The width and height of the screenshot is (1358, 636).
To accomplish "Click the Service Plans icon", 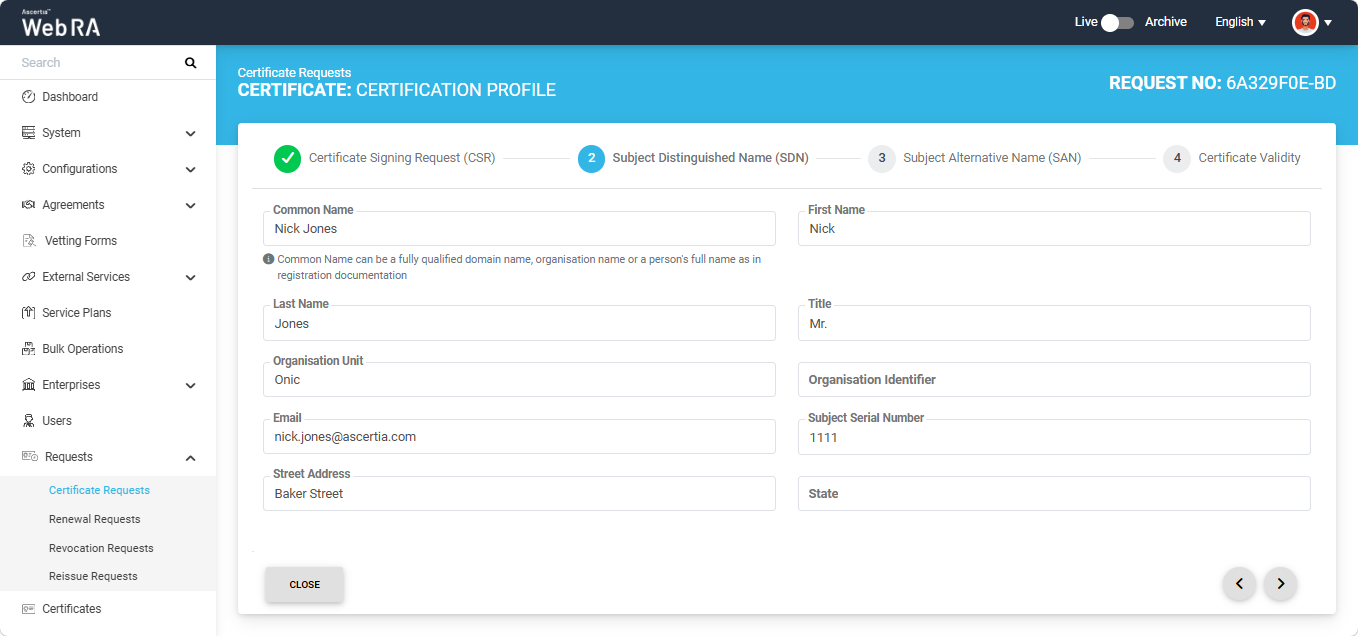I will (29, 313).
